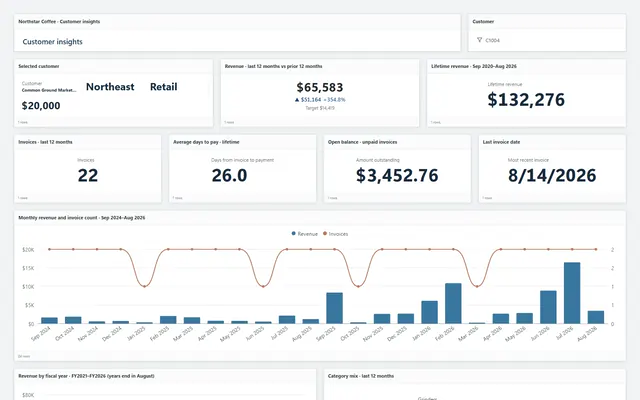The image size is (640, 400).
Task: Click the Dec 2025 axis label
Action: click(x=397, y=334)
